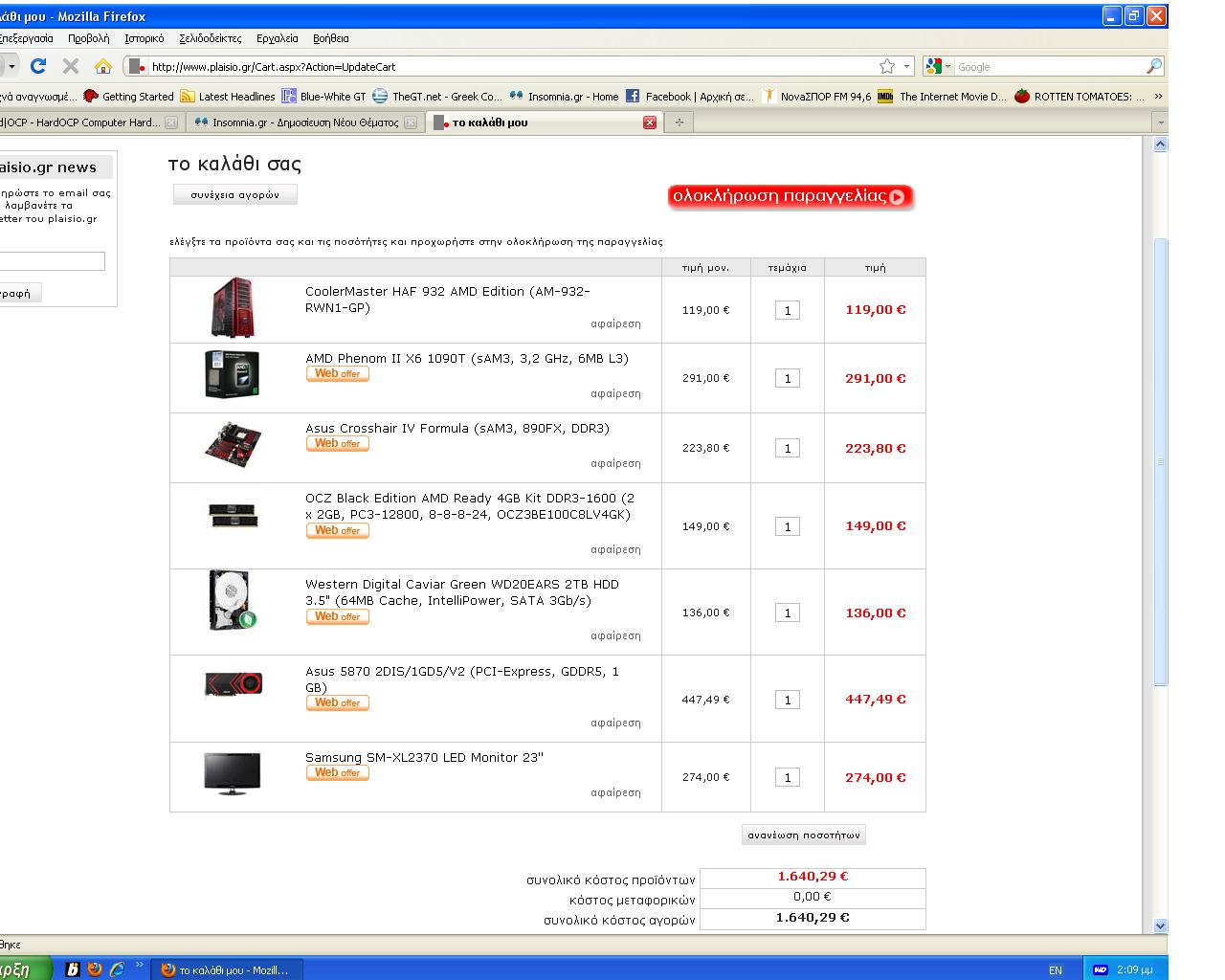Viewport: 1225px width, 980px height.
Task: Click the Google search box
Action: 1050,66
